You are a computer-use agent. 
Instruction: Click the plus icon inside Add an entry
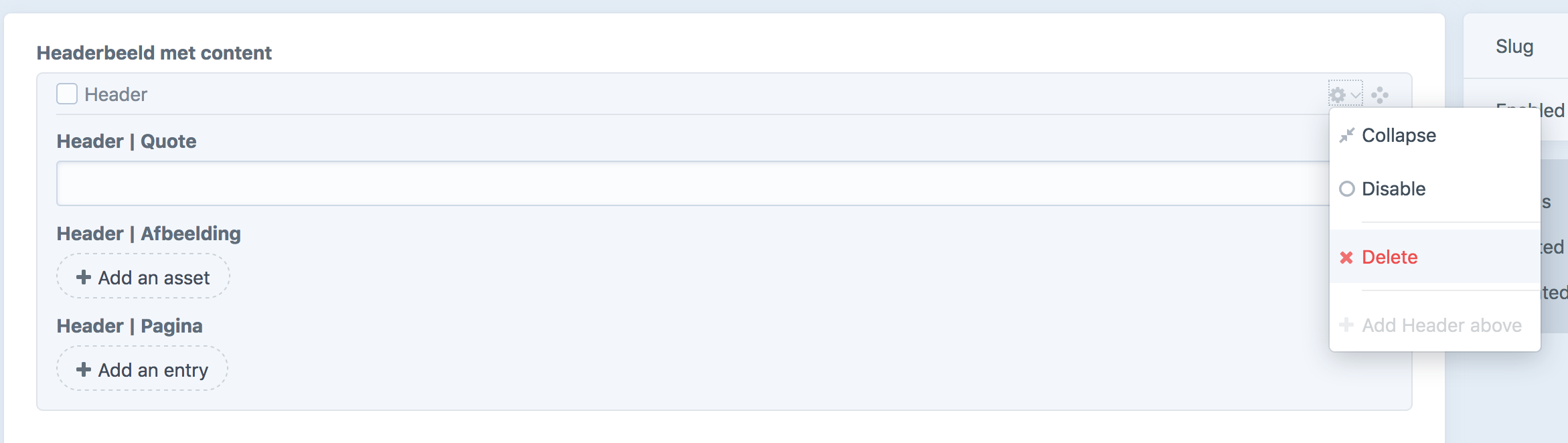83,368
